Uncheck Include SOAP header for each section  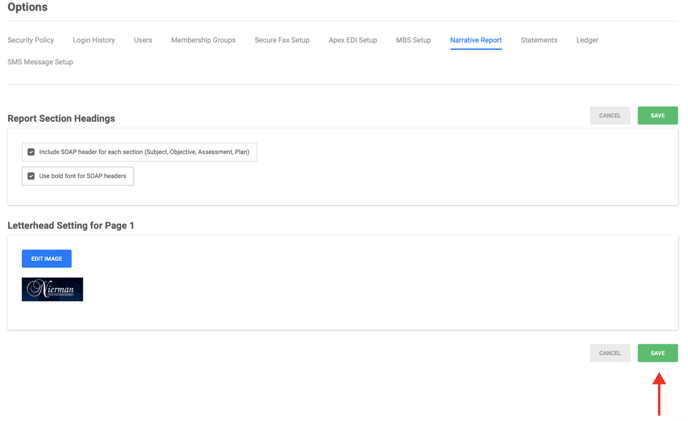(31, 152)
